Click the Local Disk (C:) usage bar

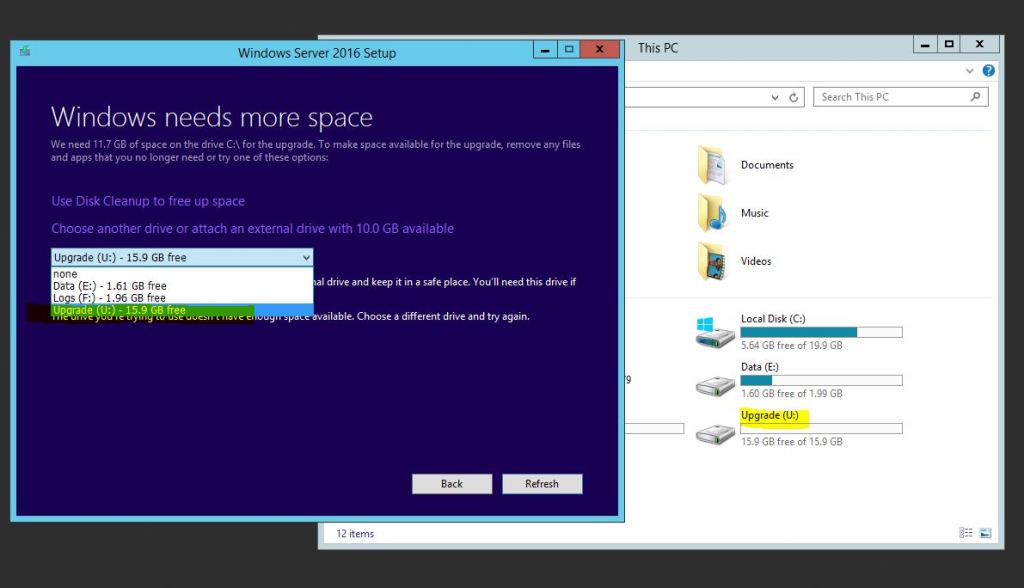(x=820, y=331)
